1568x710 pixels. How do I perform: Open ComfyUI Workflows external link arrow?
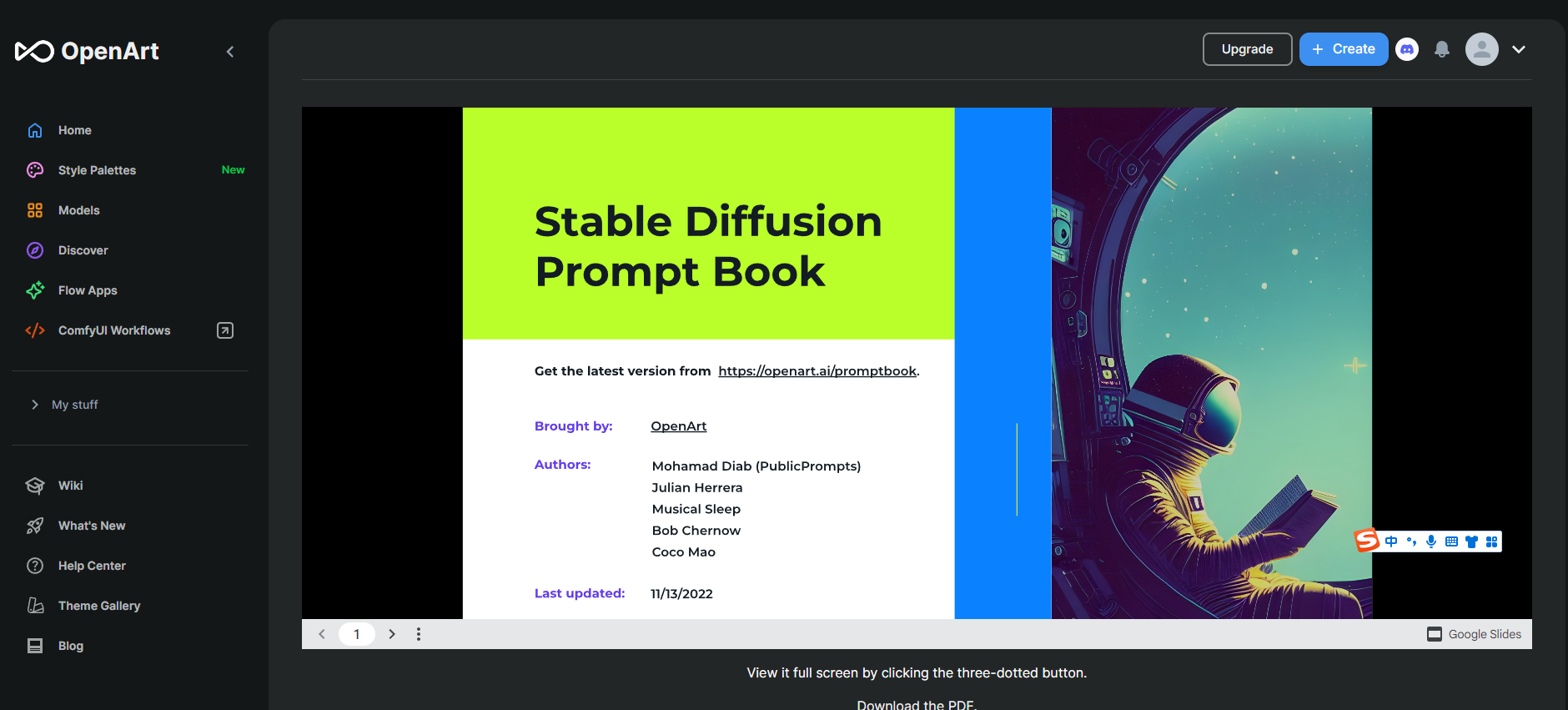coord(225,330)
